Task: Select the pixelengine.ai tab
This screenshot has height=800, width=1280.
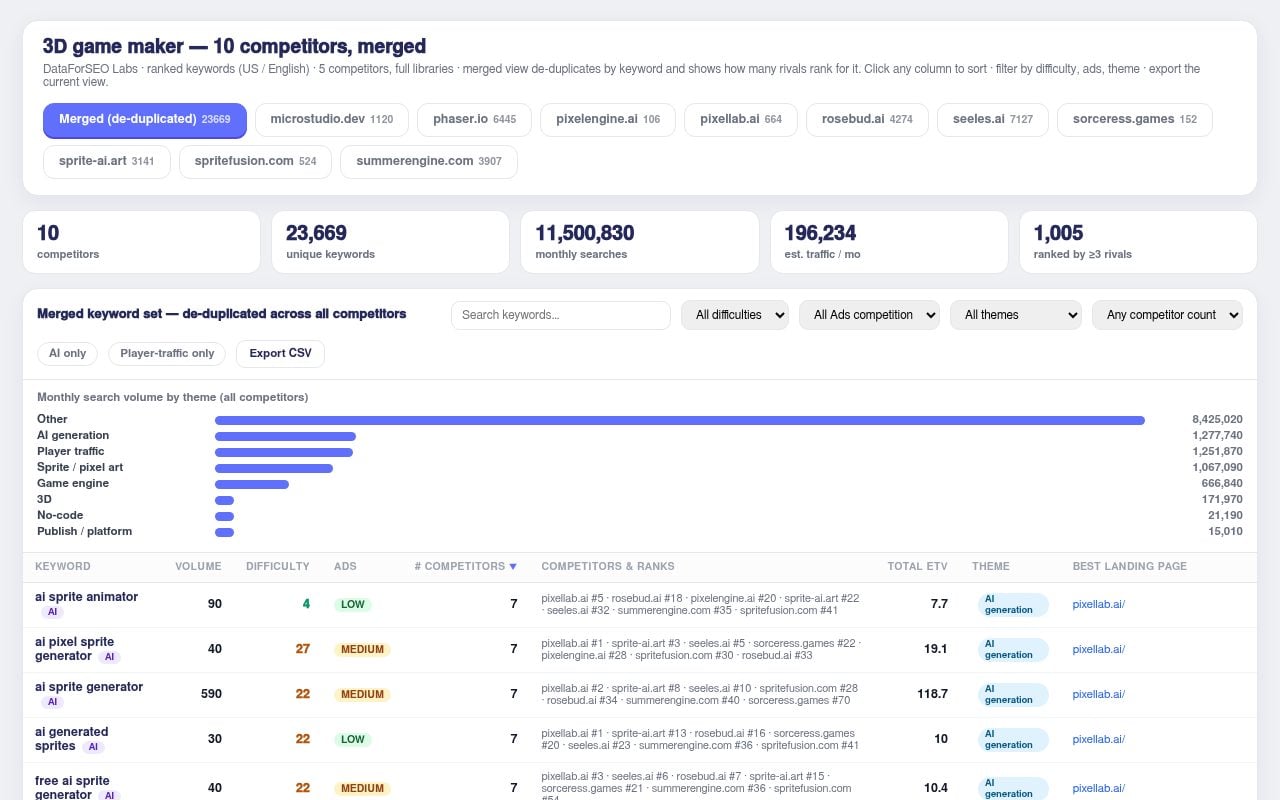Action: click(608, 119)
